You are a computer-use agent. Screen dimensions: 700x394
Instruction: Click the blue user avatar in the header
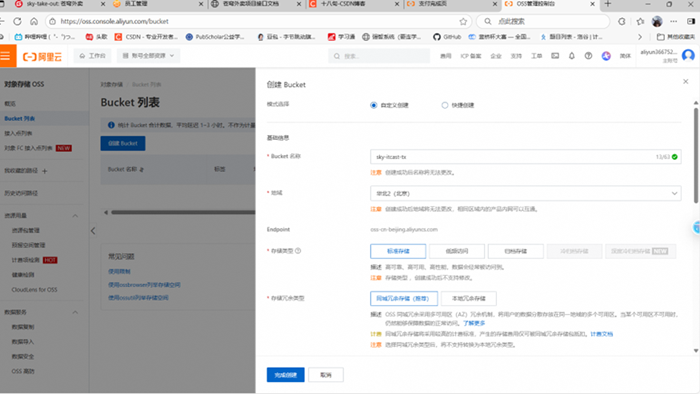coord(688,55)
